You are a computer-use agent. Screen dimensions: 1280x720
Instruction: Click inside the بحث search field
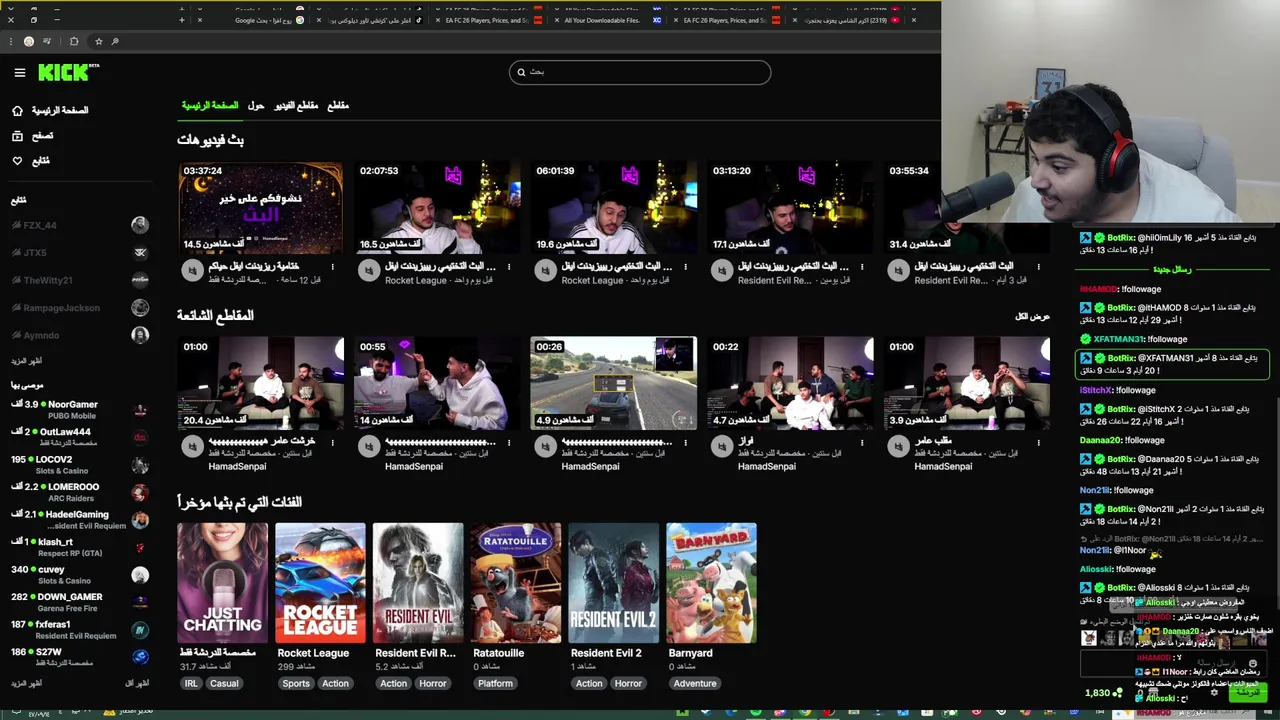coord(640,72)
